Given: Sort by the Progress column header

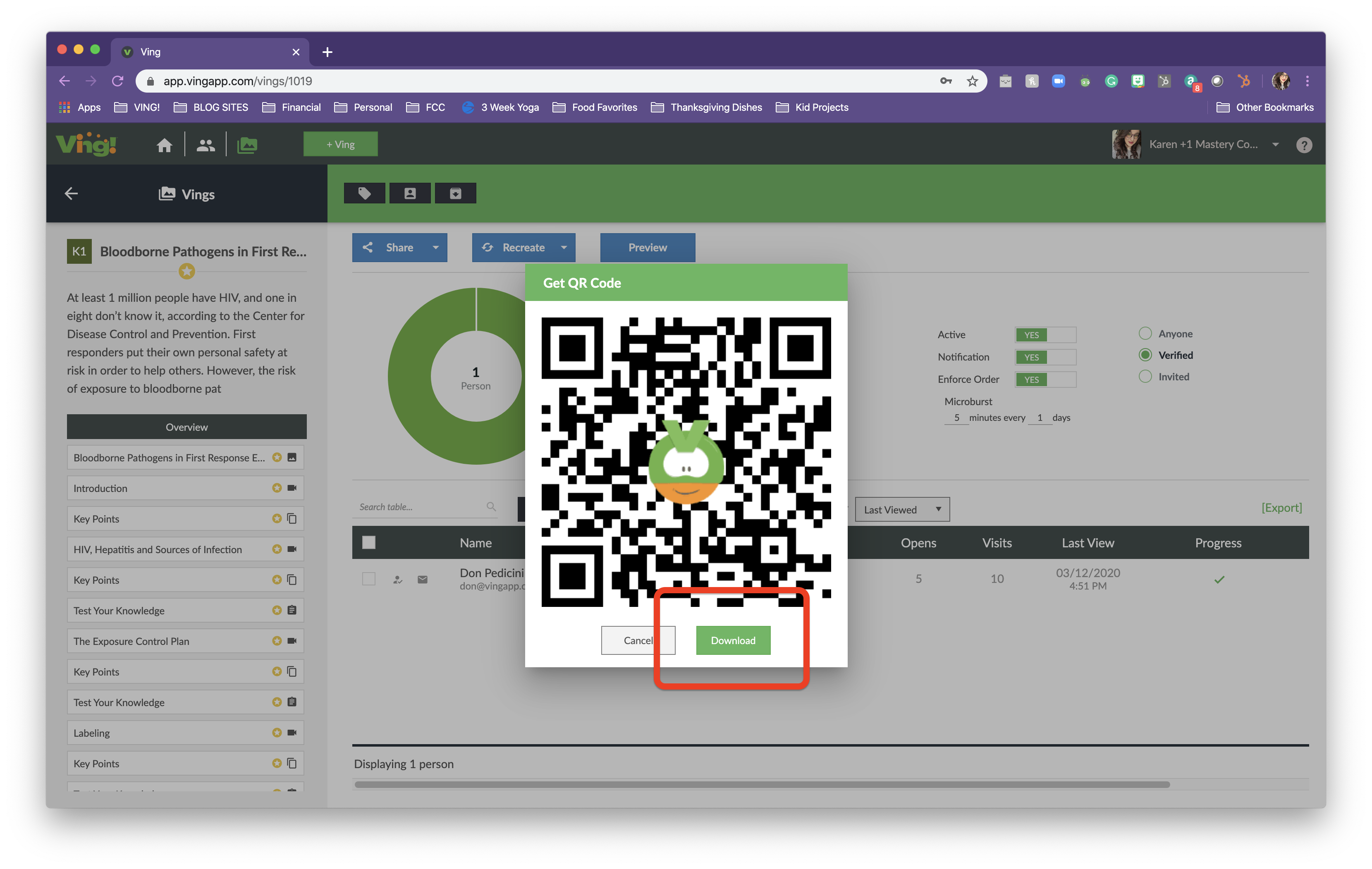Looking at the screenshot, I should pyautogui.click(x=1218, y=543).
